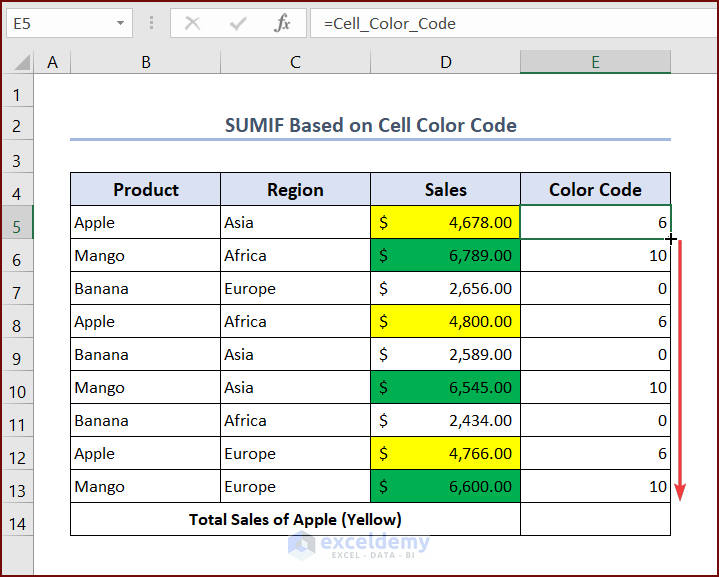Select the column E header
This screenshot has height=577, width=719.
click(x=595, y=62)
